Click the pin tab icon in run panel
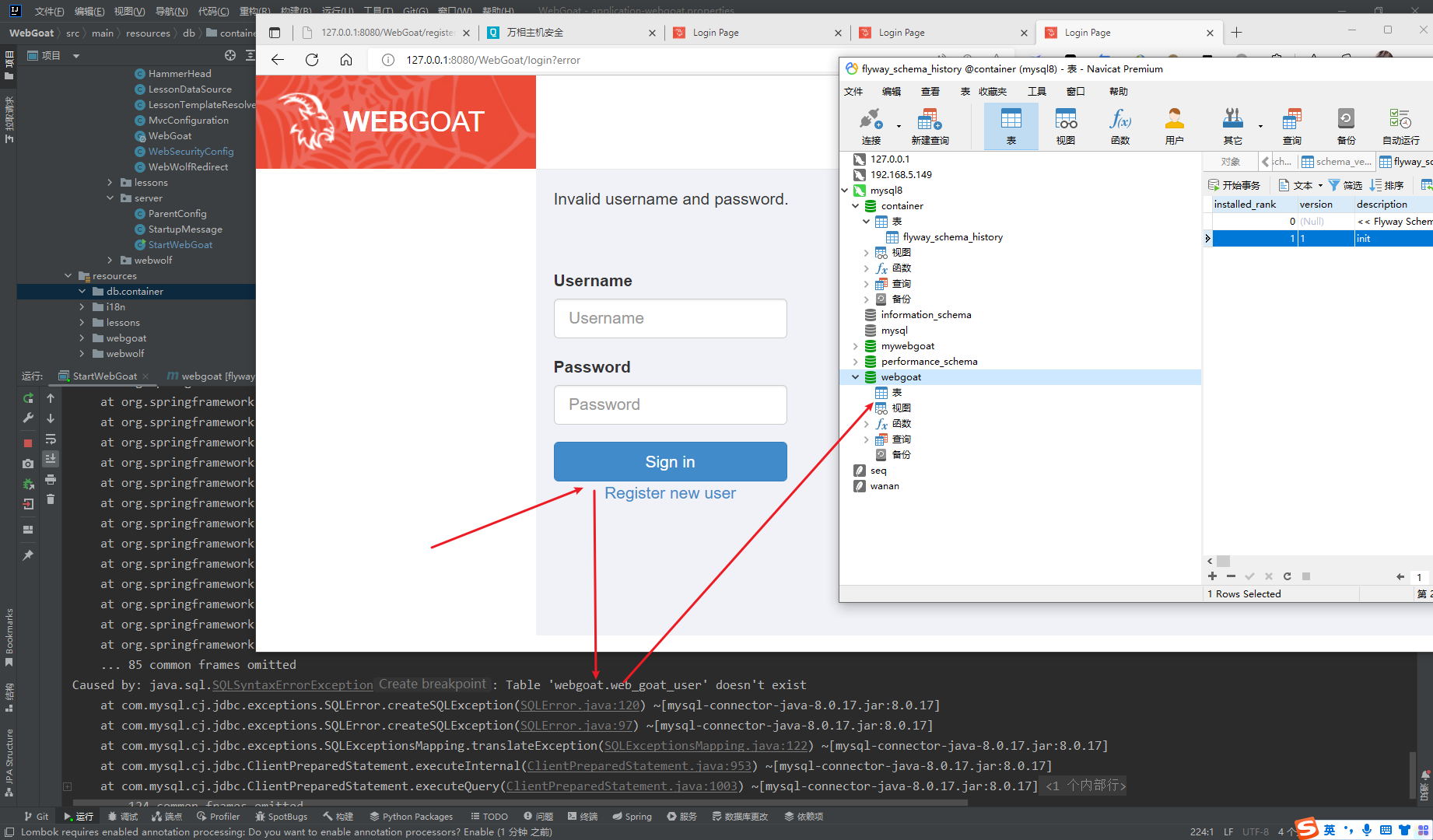This screenshot has width=1433, height=840. click(x=28, y=555)
